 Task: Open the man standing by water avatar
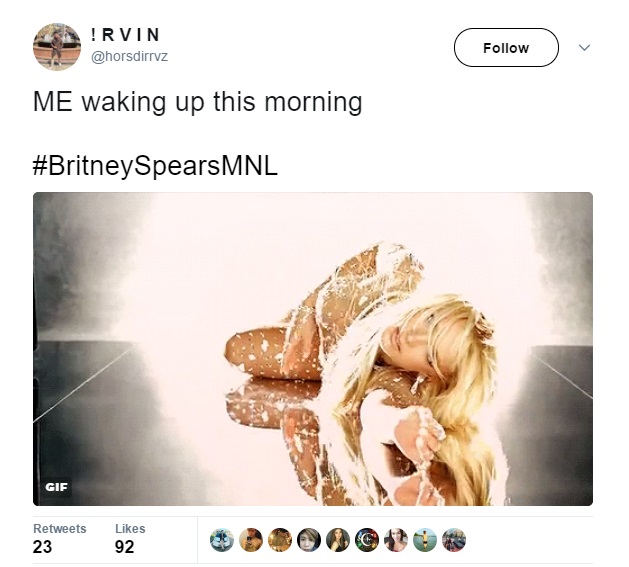[x=424, y=540]
